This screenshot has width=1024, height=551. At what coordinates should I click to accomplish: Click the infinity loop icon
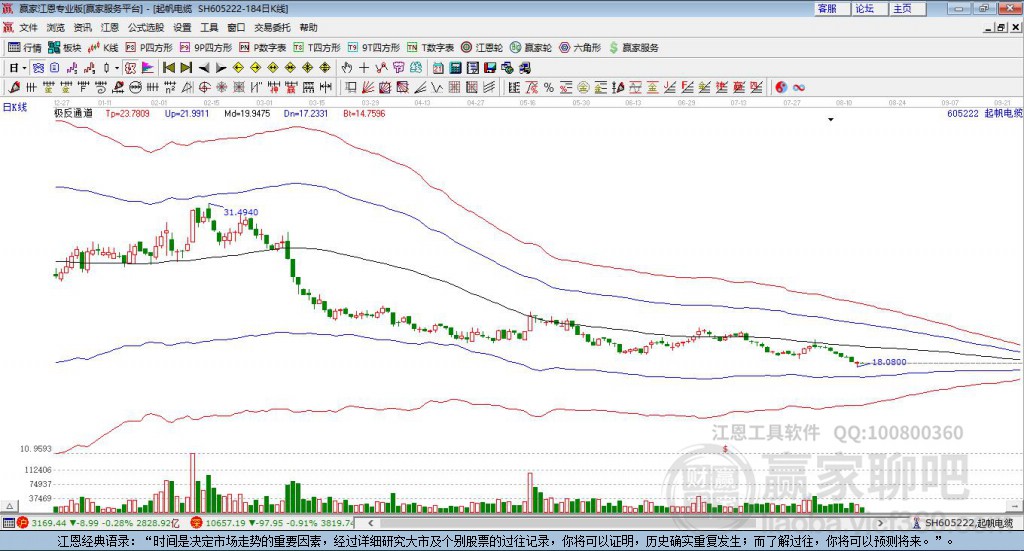click(x=799, y=87)
